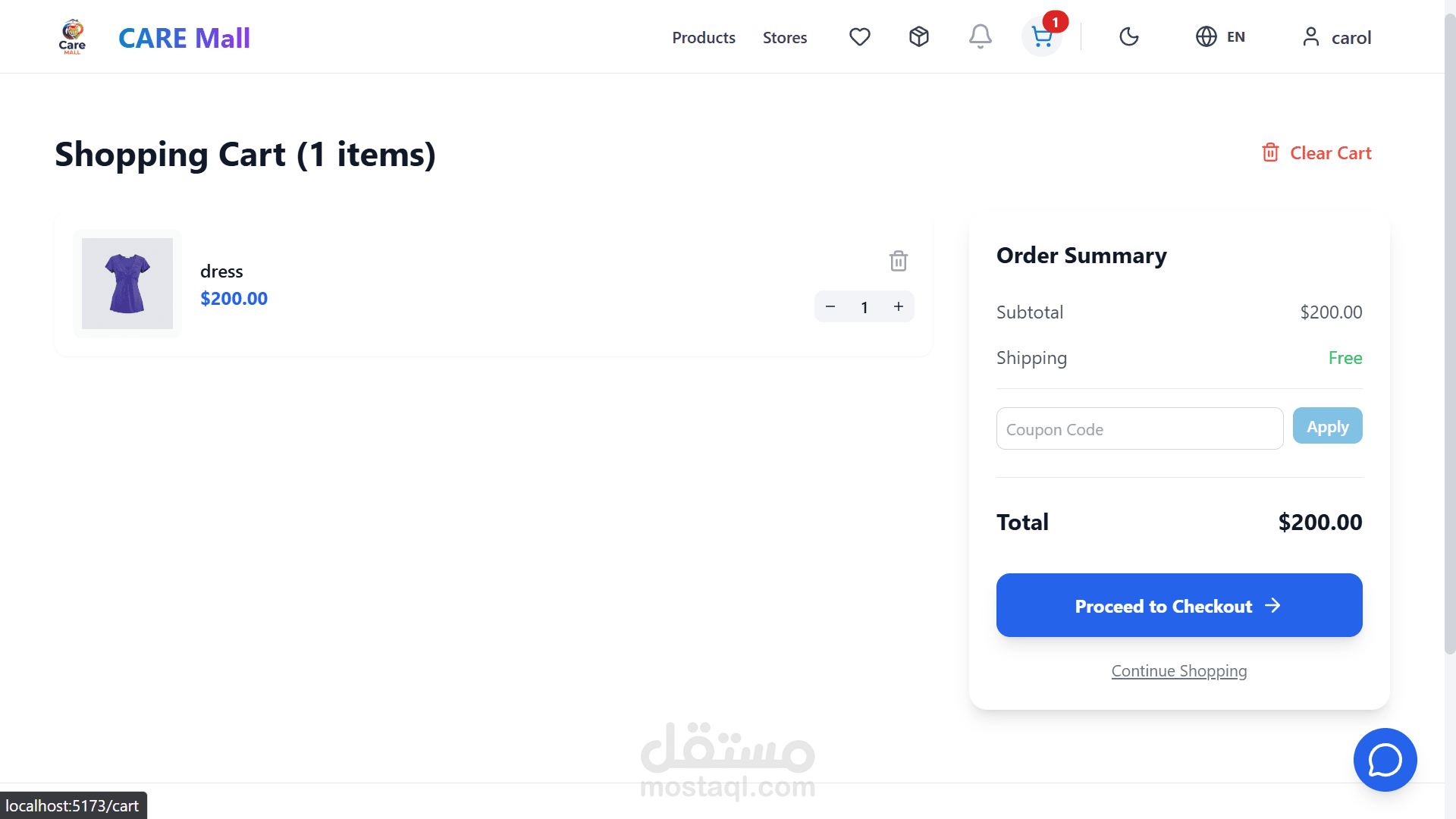Open the orders package box icon

pyautogui.click(x=919, y=36)
